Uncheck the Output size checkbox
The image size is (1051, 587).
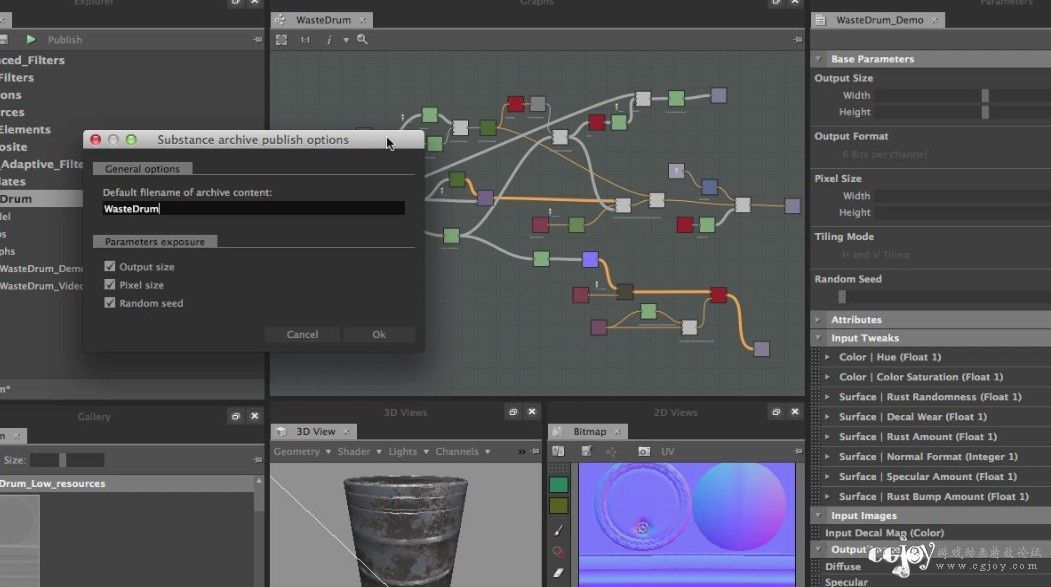click(110, 267)
